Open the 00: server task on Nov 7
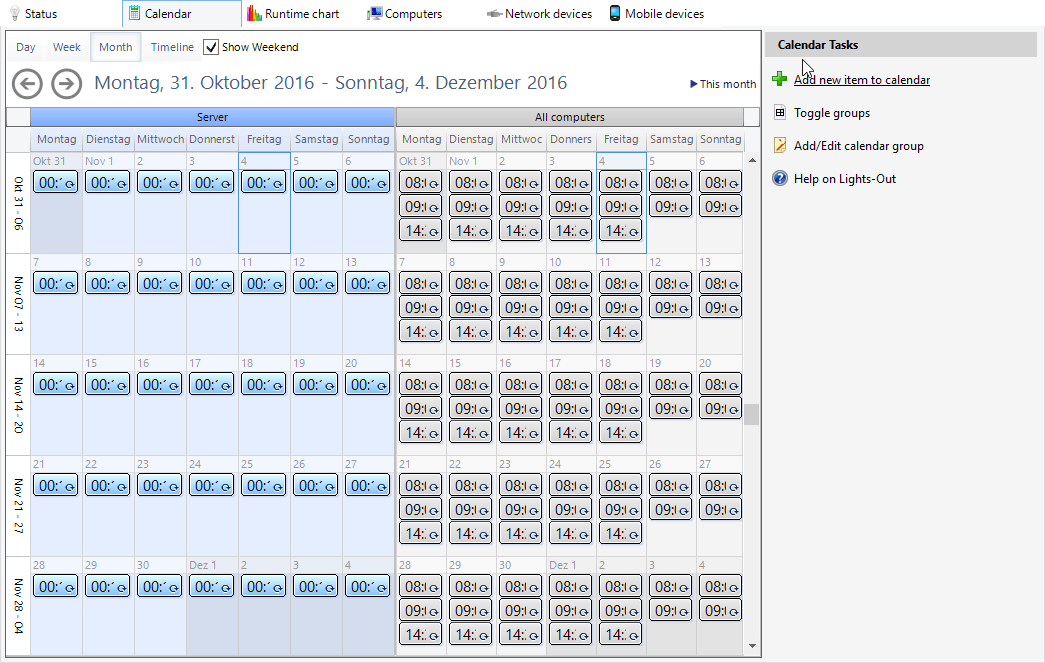The image size is (1045, 663). (x=55, y=283)
